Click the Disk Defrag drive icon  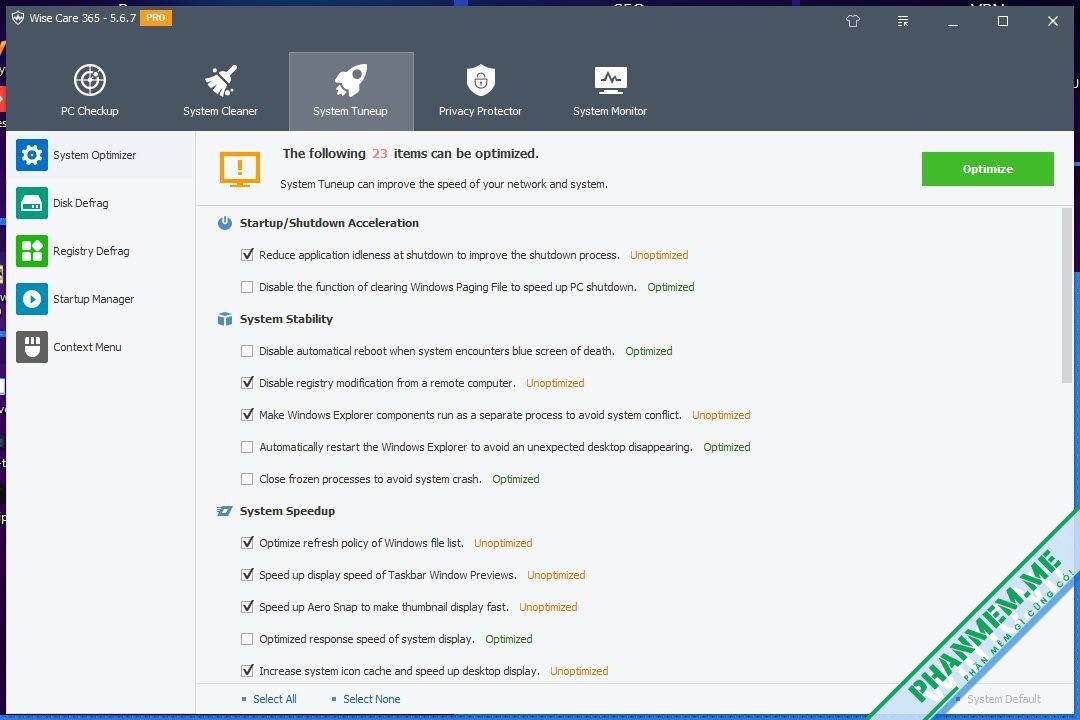(32, 203)
